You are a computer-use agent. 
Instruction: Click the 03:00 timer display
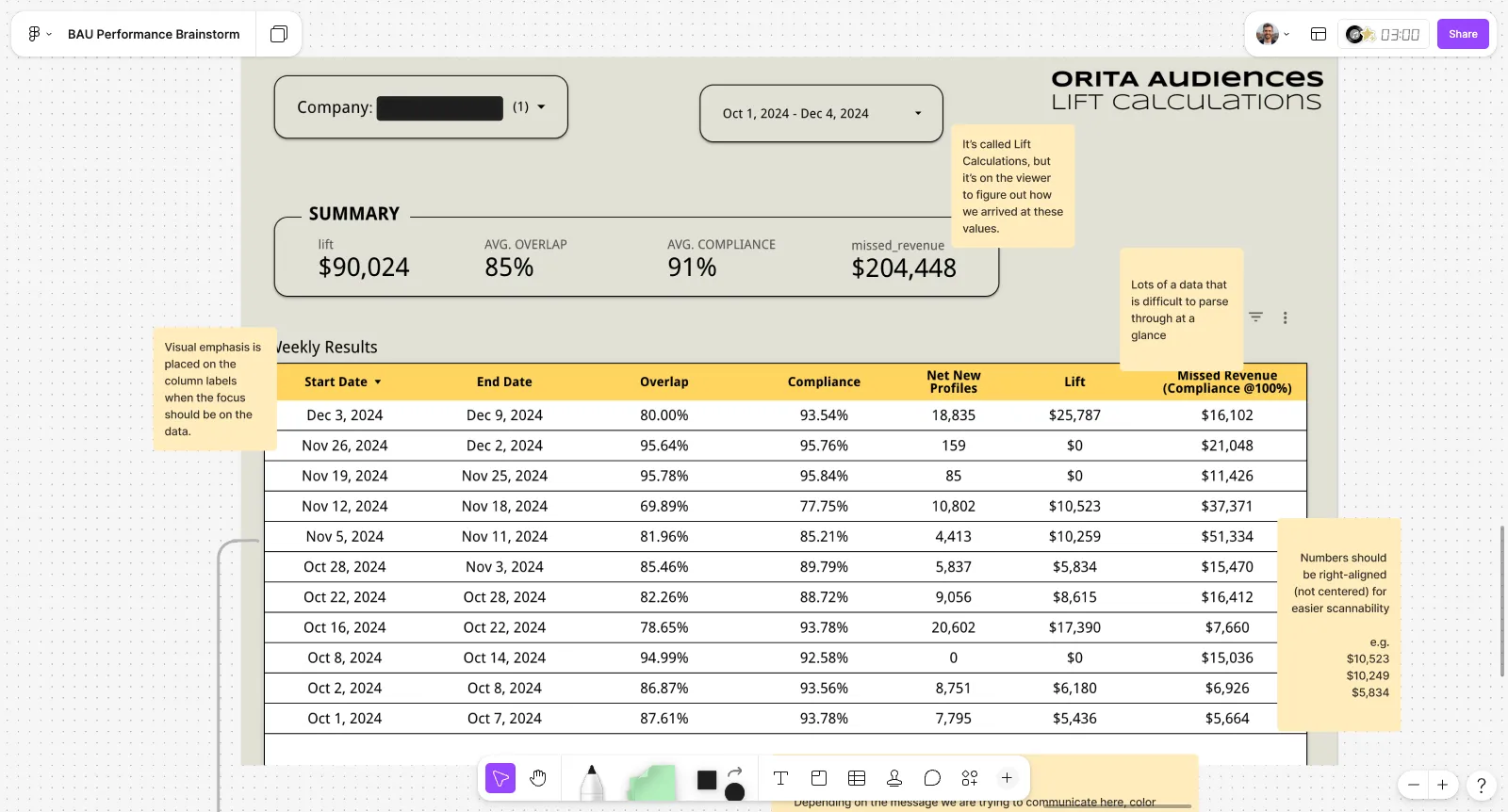(1401, 35)
